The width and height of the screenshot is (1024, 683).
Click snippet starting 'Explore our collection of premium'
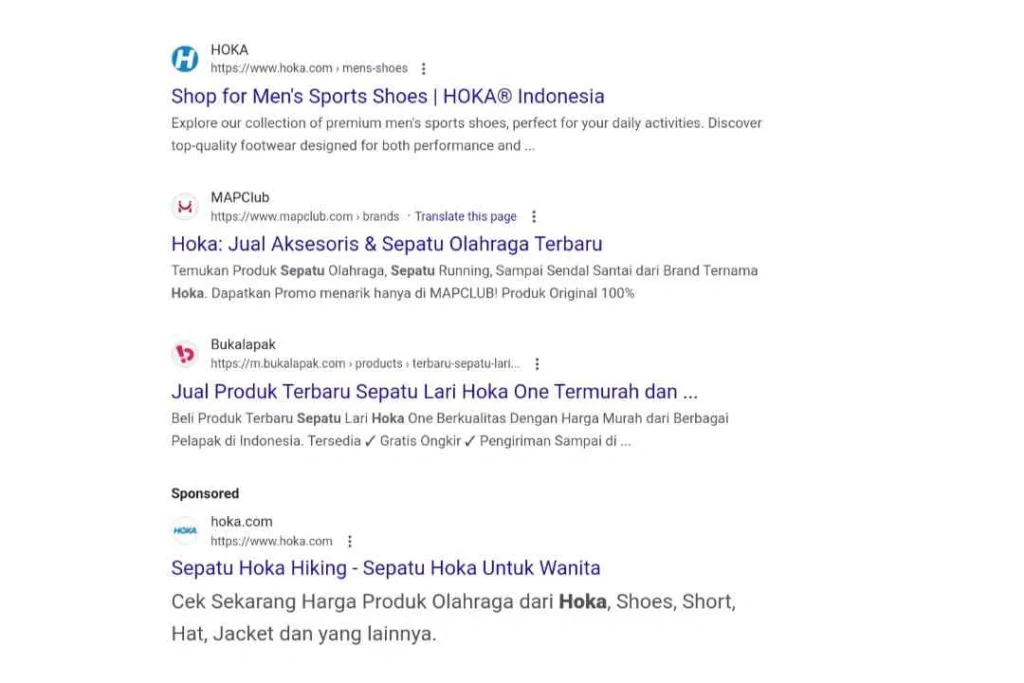pyautogui.click(x=466, y=135)
